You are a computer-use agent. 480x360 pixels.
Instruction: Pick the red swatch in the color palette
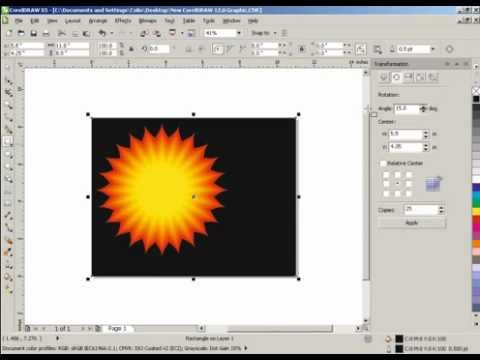(476, 220)
